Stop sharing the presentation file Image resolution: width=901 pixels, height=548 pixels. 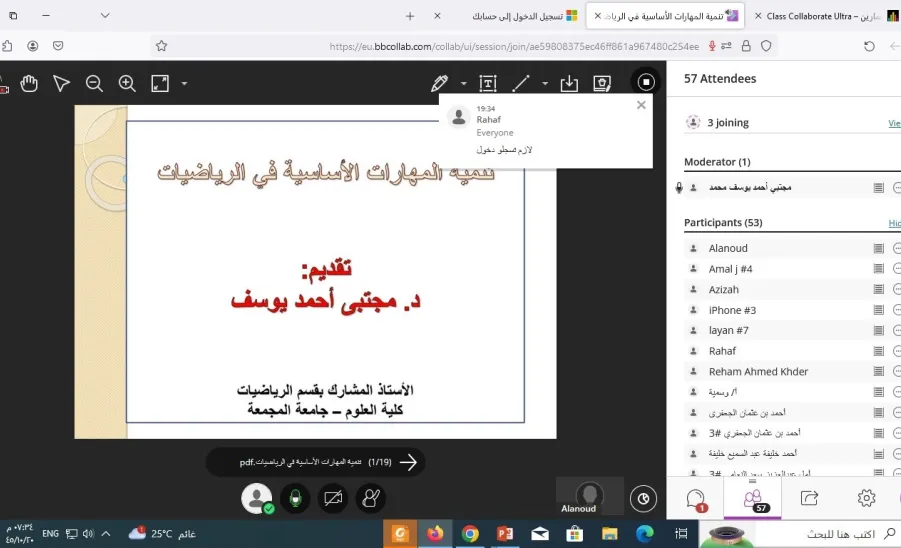(646, 82)
